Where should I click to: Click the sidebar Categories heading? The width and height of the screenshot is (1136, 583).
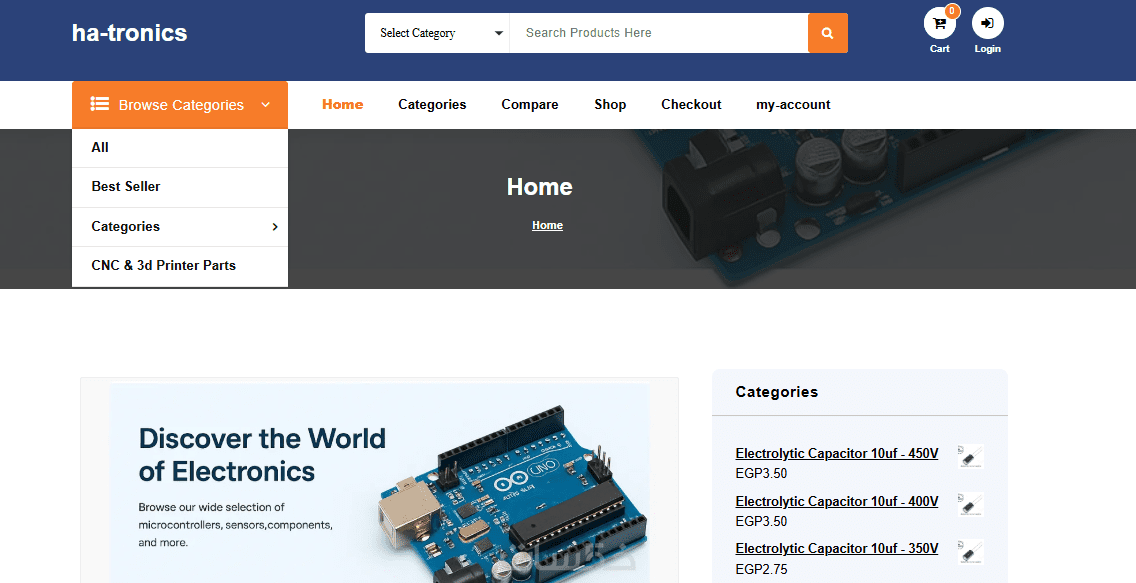[x=777, y=392]
